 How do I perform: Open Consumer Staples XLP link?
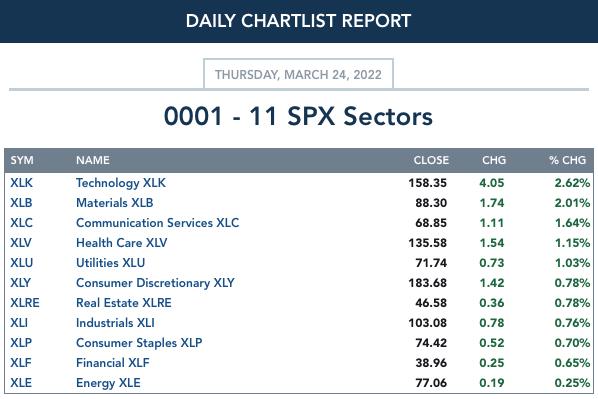point(139,343)
